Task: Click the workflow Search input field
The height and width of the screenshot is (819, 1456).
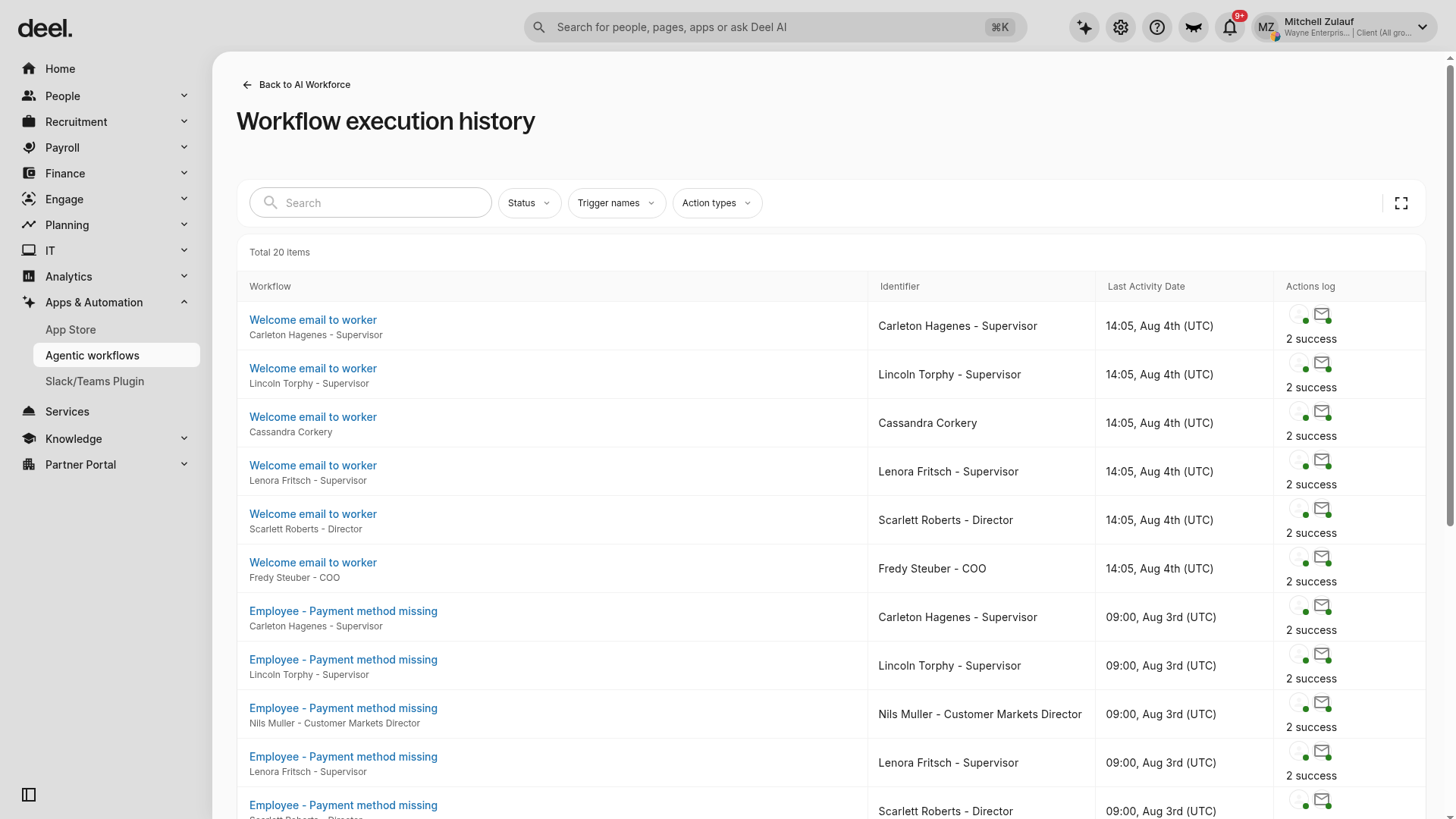Action: point(371,202)
